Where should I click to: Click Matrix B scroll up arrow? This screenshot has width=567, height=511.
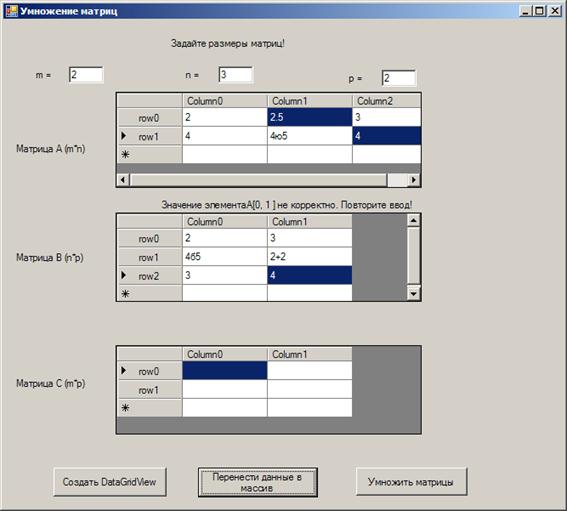[414, 220]
